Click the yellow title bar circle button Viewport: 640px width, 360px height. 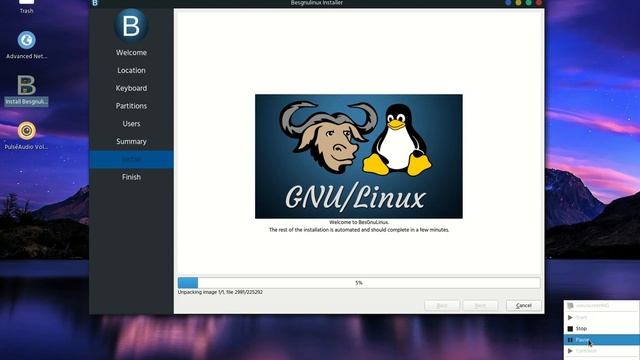[518, 2]
